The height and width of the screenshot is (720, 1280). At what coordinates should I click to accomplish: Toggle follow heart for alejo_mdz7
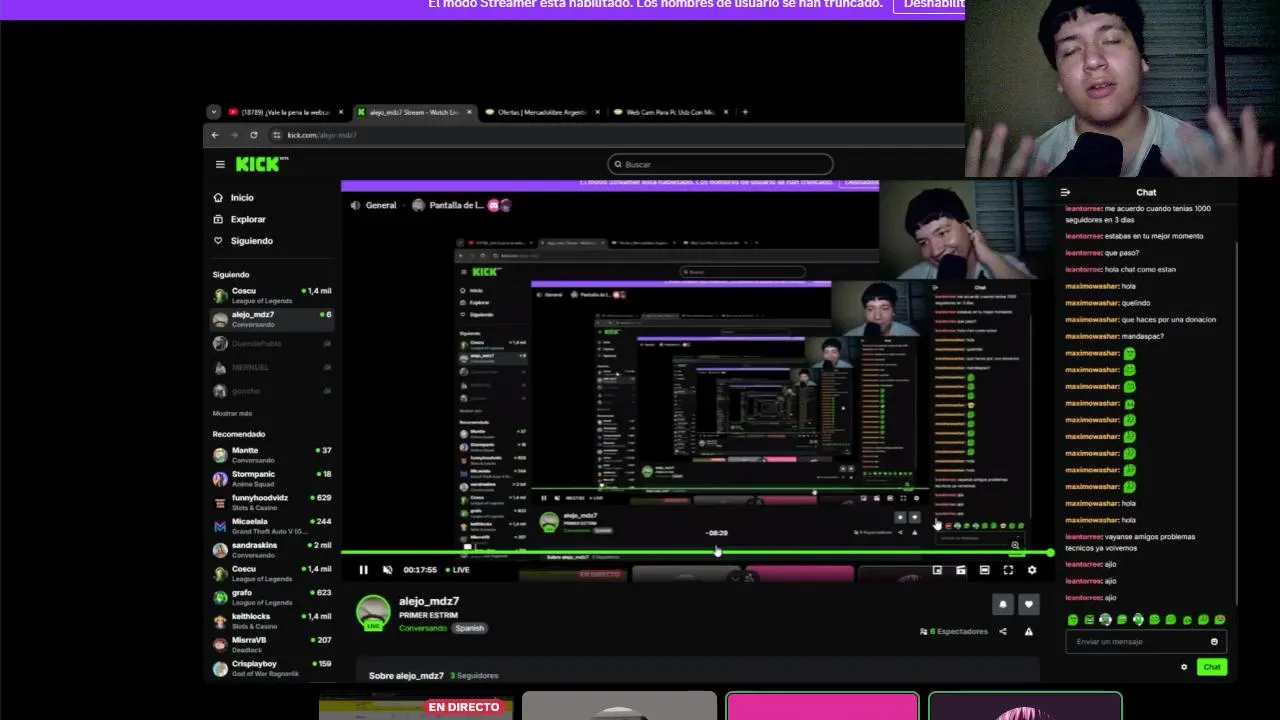click(x=1028, y=604)
